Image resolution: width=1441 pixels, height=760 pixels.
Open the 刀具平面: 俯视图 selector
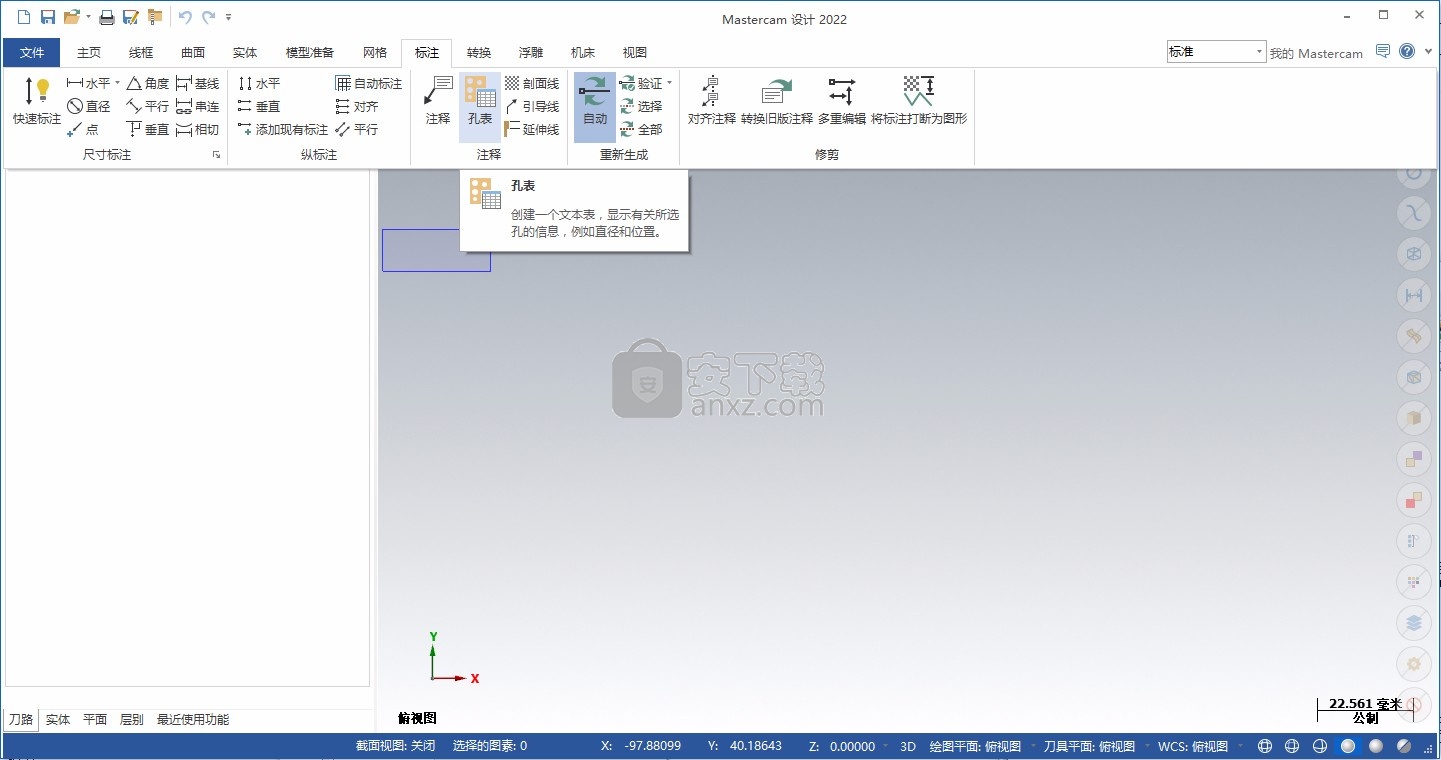coord(1089,746)
